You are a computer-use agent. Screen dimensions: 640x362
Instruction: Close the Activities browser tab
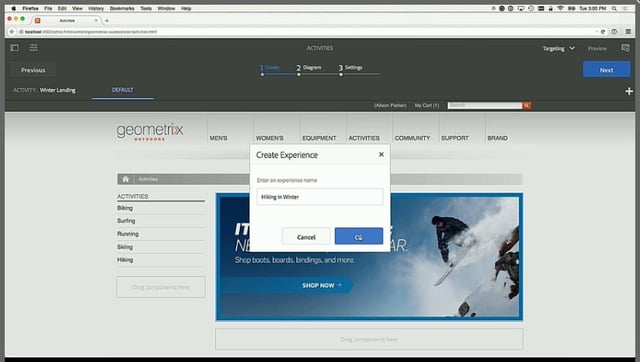[x=96, y=20]
